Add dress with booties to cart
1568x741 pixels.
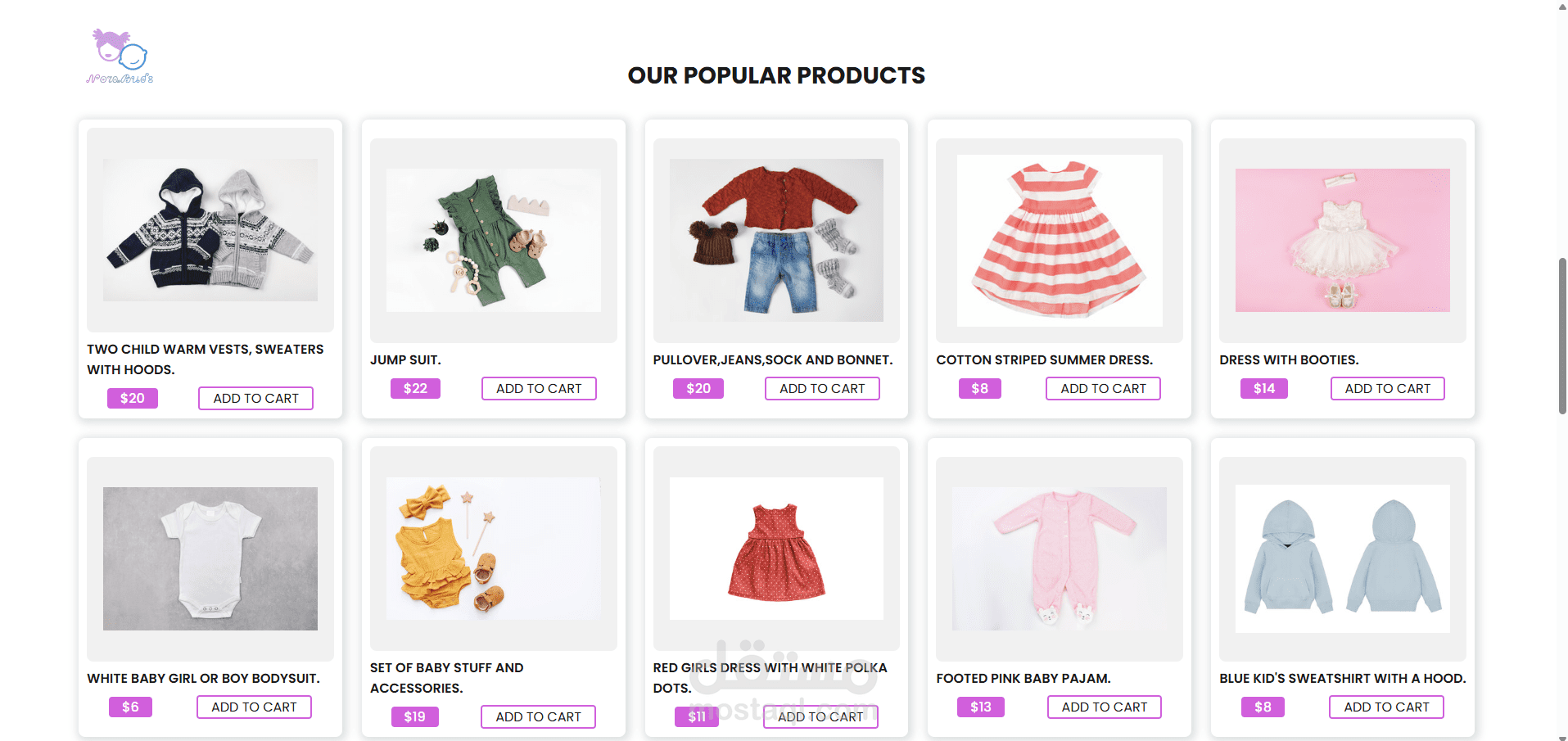[x=1386, y=388]
